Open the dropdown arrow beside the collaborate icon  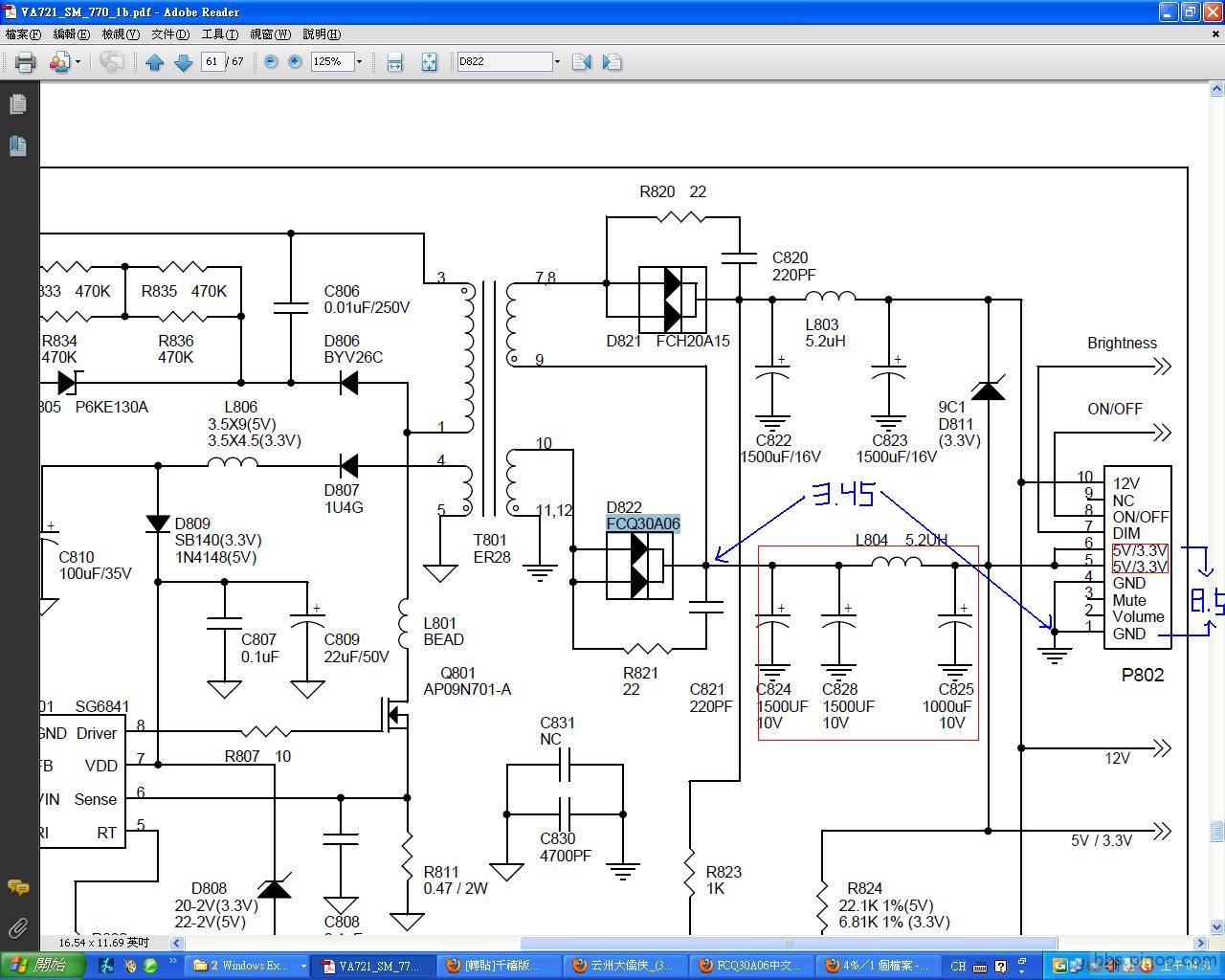[78, 62]
